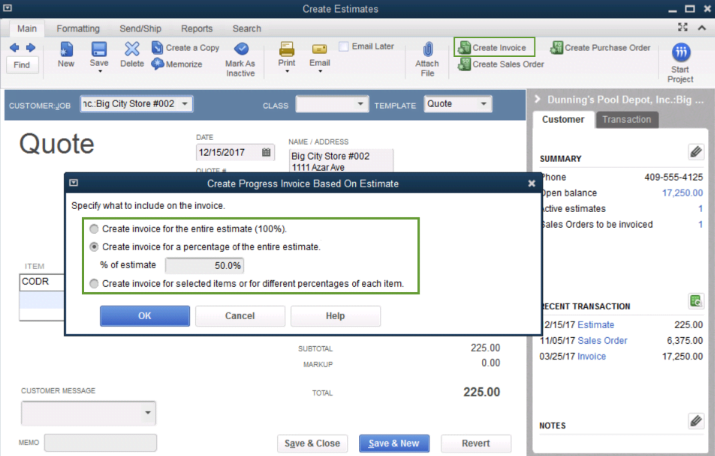Close the Create Progress Invoice dialog
Viewport: 715px width, 456px height.
532,183
